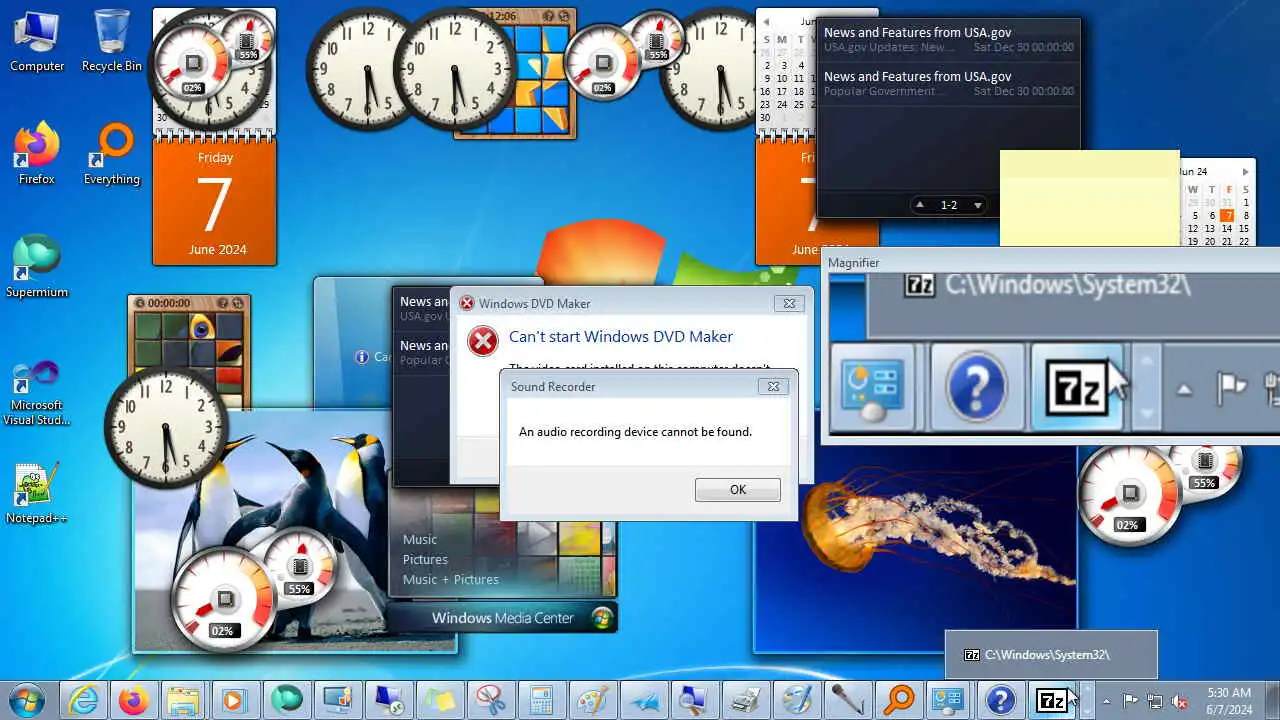The image size is (1280, 720).
Task: Open Calculator from the taskbar
Action: coord(541,701)
